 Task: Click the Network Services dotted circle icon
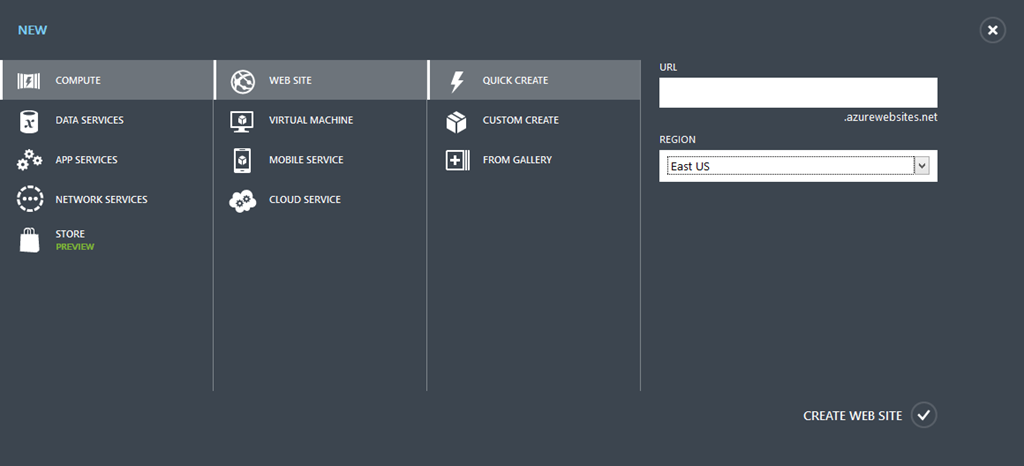[30, 199]
